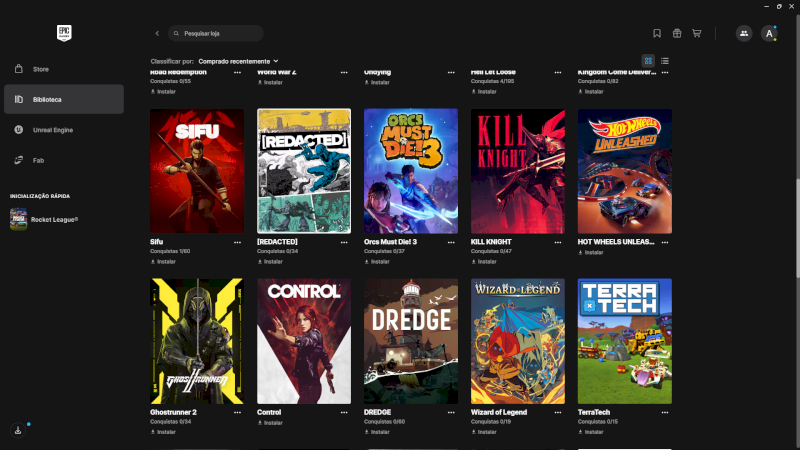Open options menu for DREDGE
Viewport: 800px width, 450px height.
[x=451, y=412]
